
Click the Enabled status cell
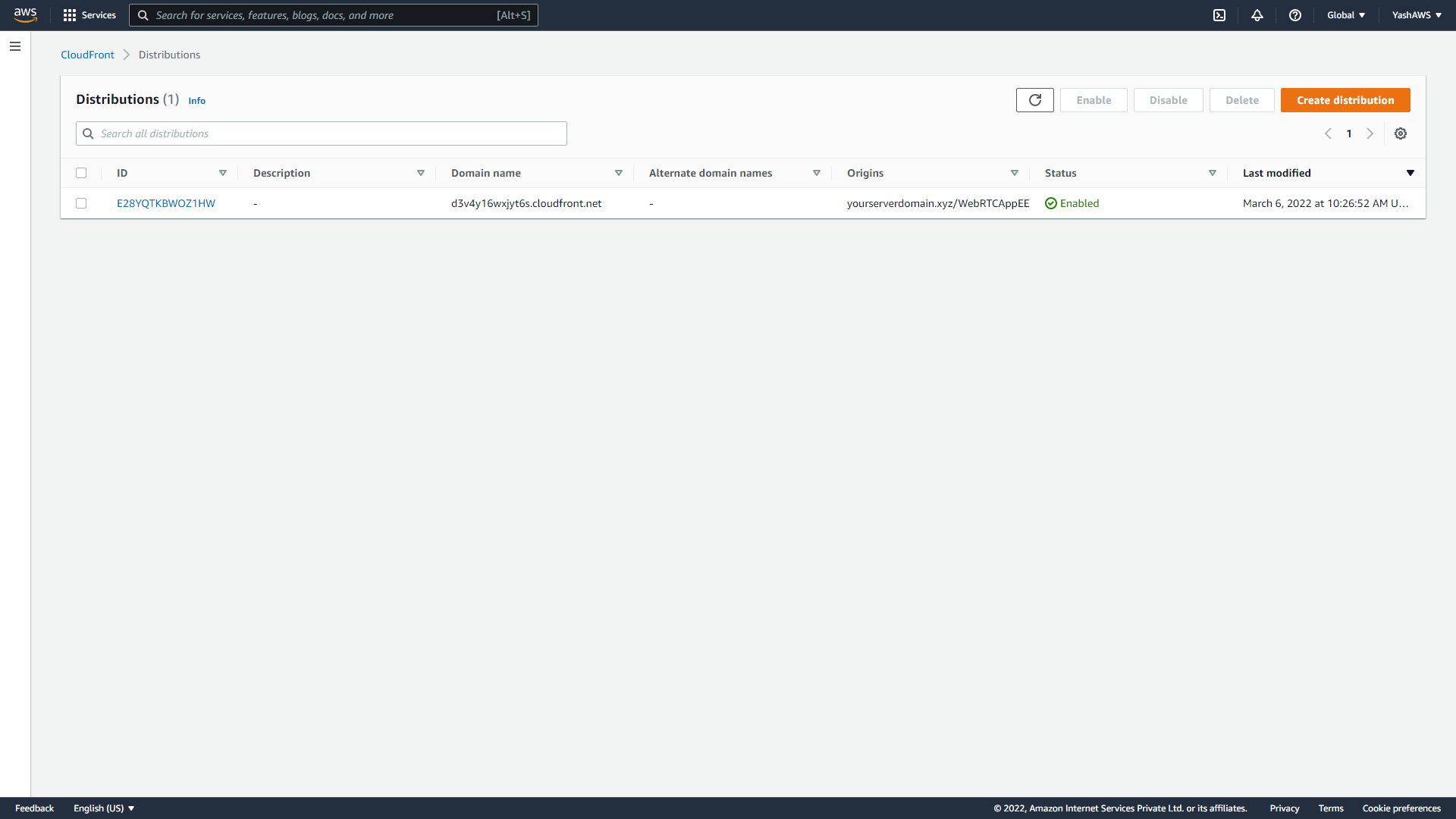[1072, 203]
